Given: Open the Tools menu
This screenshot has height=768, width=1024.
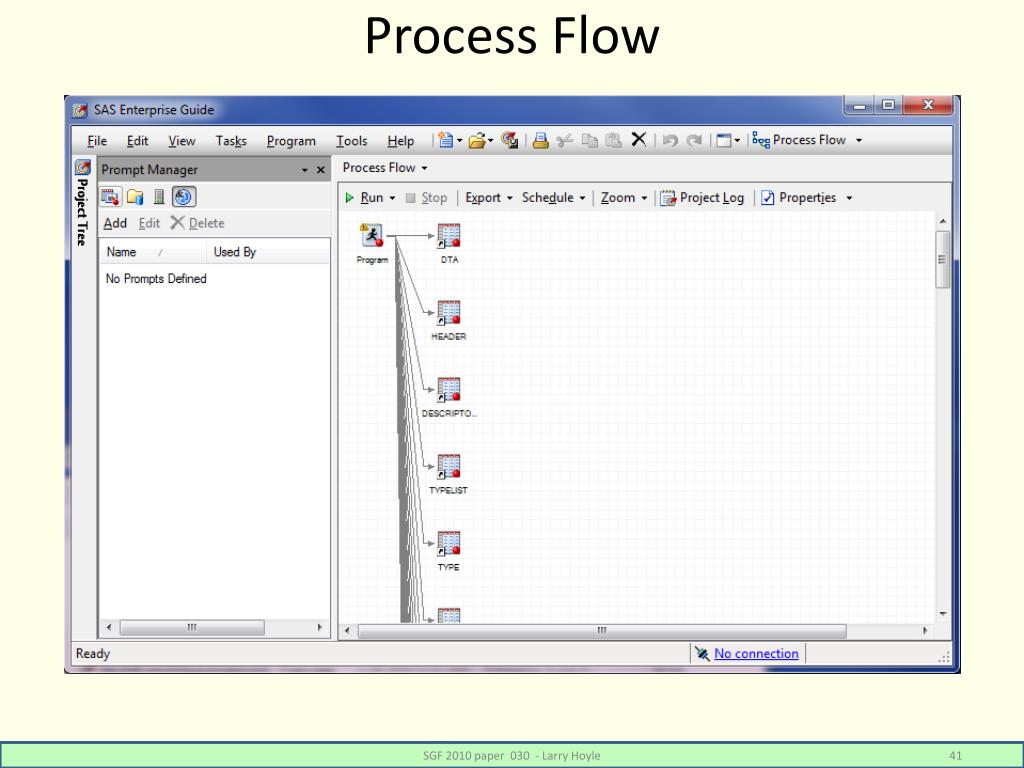Looking at the screenshot, I should (x=351, y=141).
